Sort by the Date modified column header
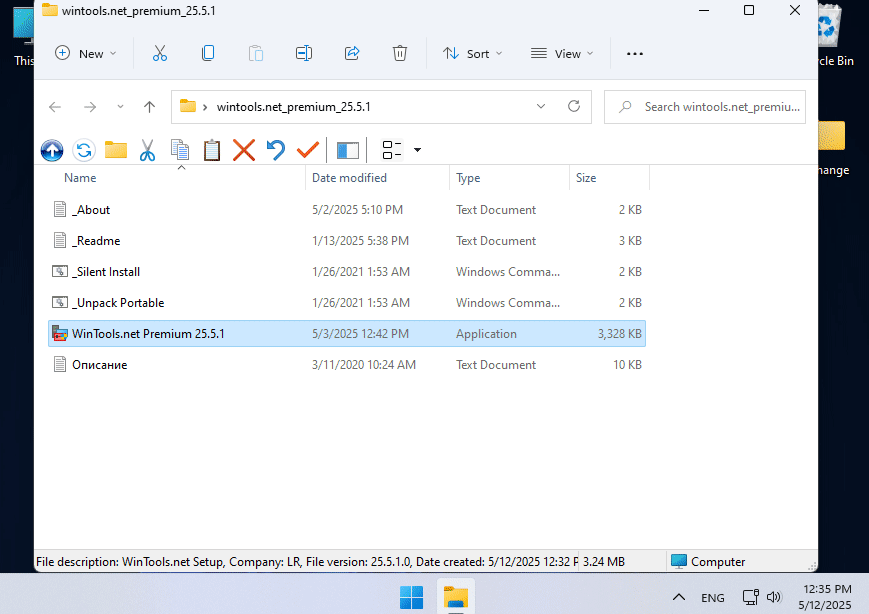 click(x=349, y=178)
